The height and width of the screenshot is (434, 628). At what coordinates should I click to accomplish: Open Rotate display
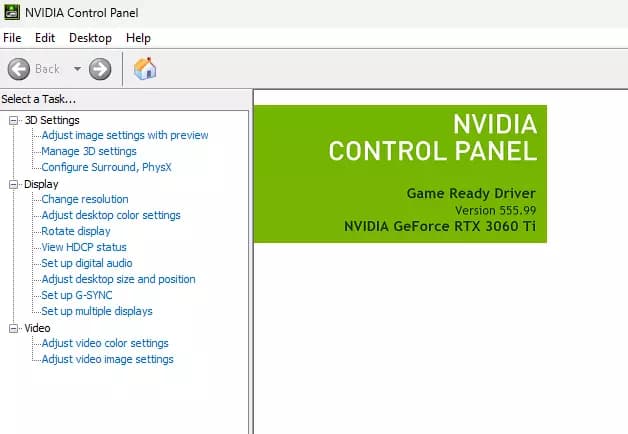click(76, 231)
